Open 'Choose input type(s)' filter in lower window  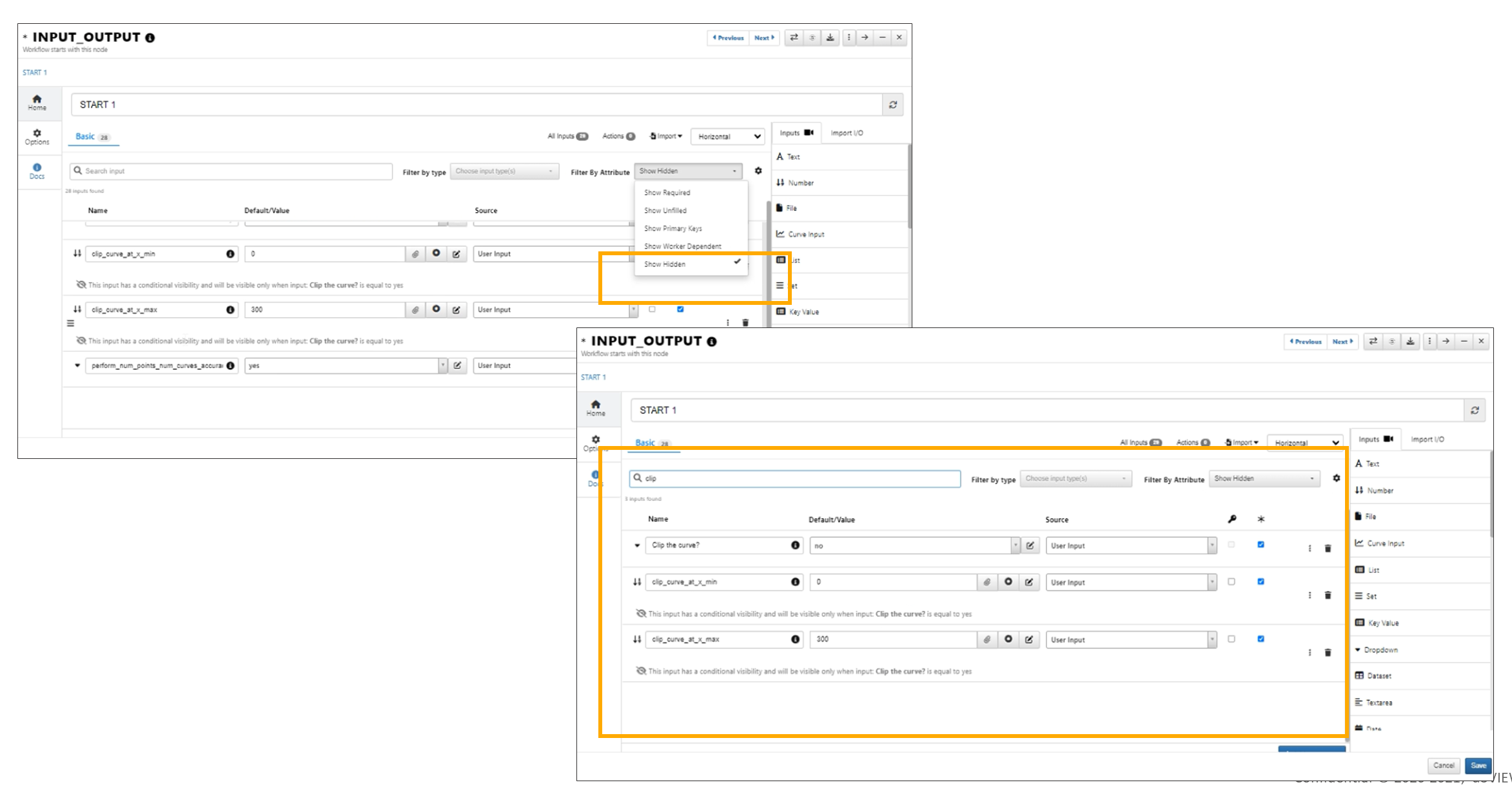coord(1075,478)
